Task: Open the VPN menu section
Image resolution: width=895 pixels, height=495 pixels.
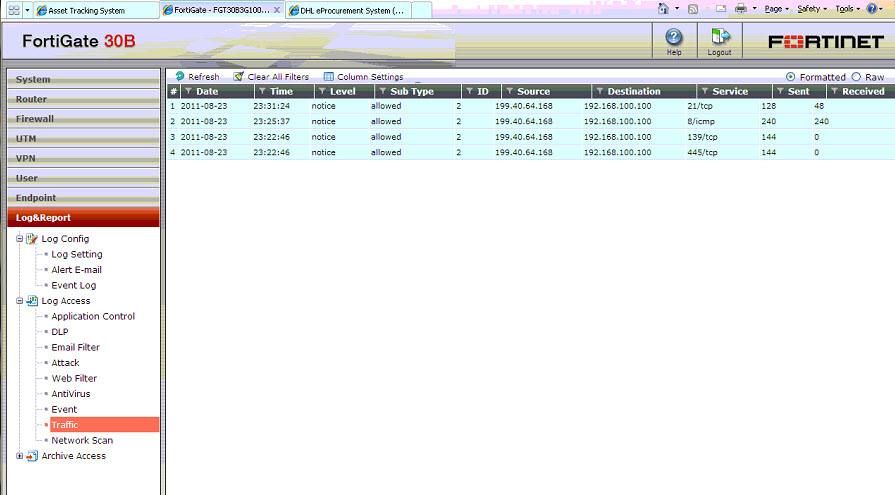Action: point(83,158)
